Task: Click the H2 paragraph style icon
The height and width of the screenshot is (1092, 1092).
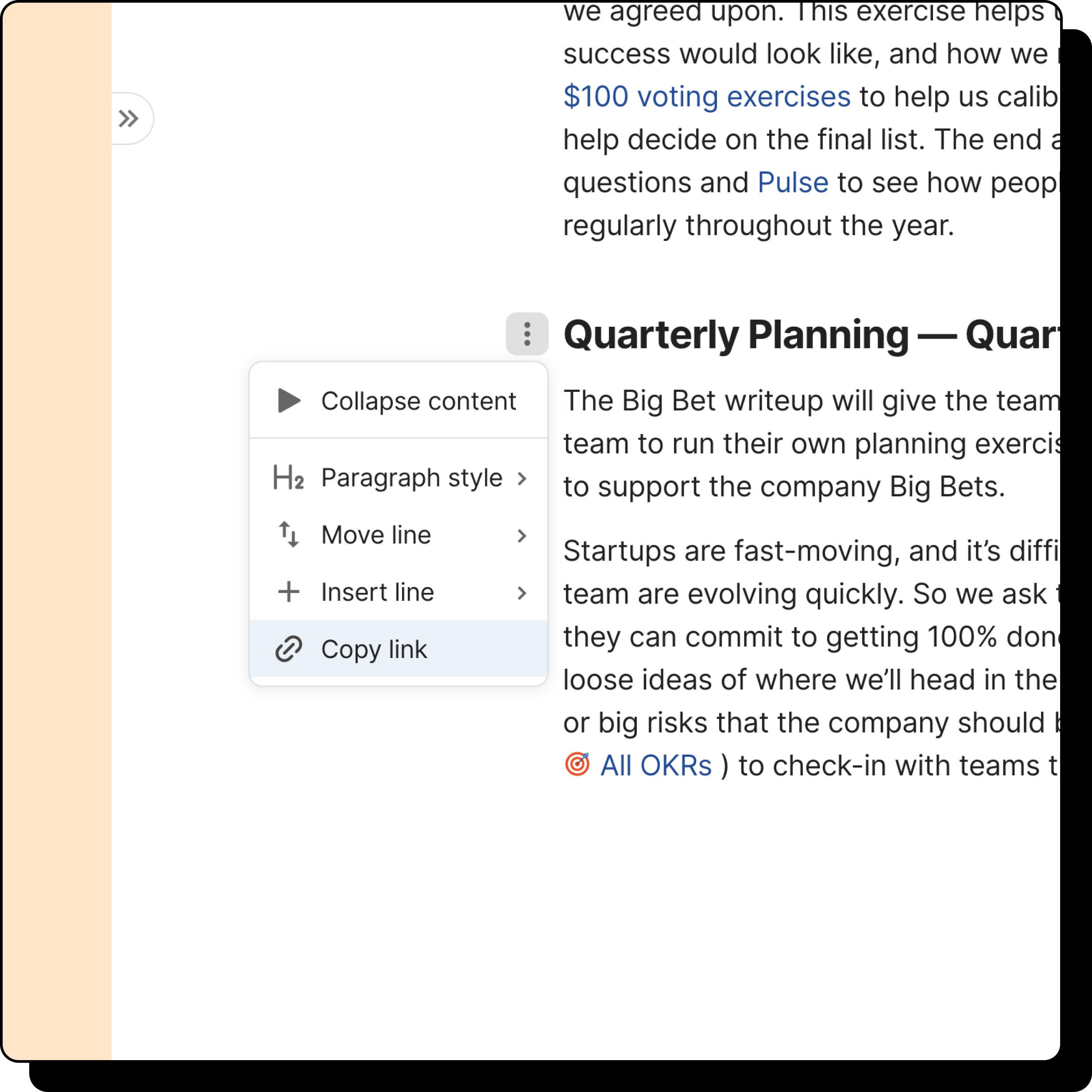Action: [x=288, y=478]
